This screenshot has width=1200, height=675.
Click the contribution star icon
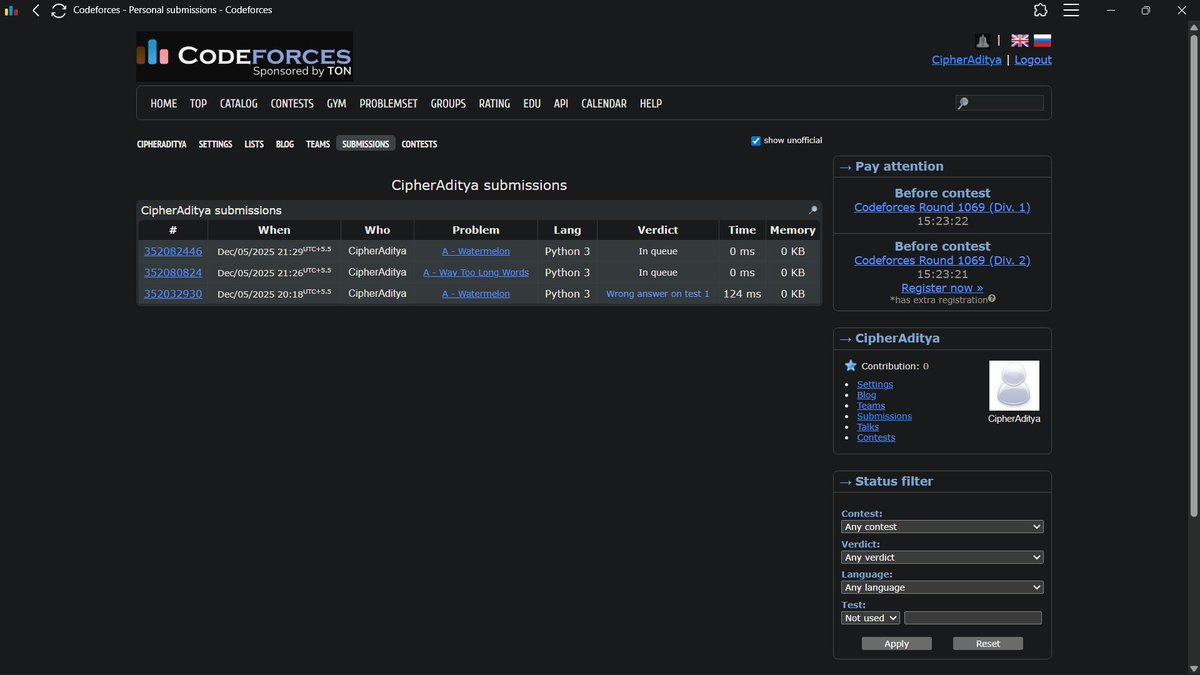point(850,366)
